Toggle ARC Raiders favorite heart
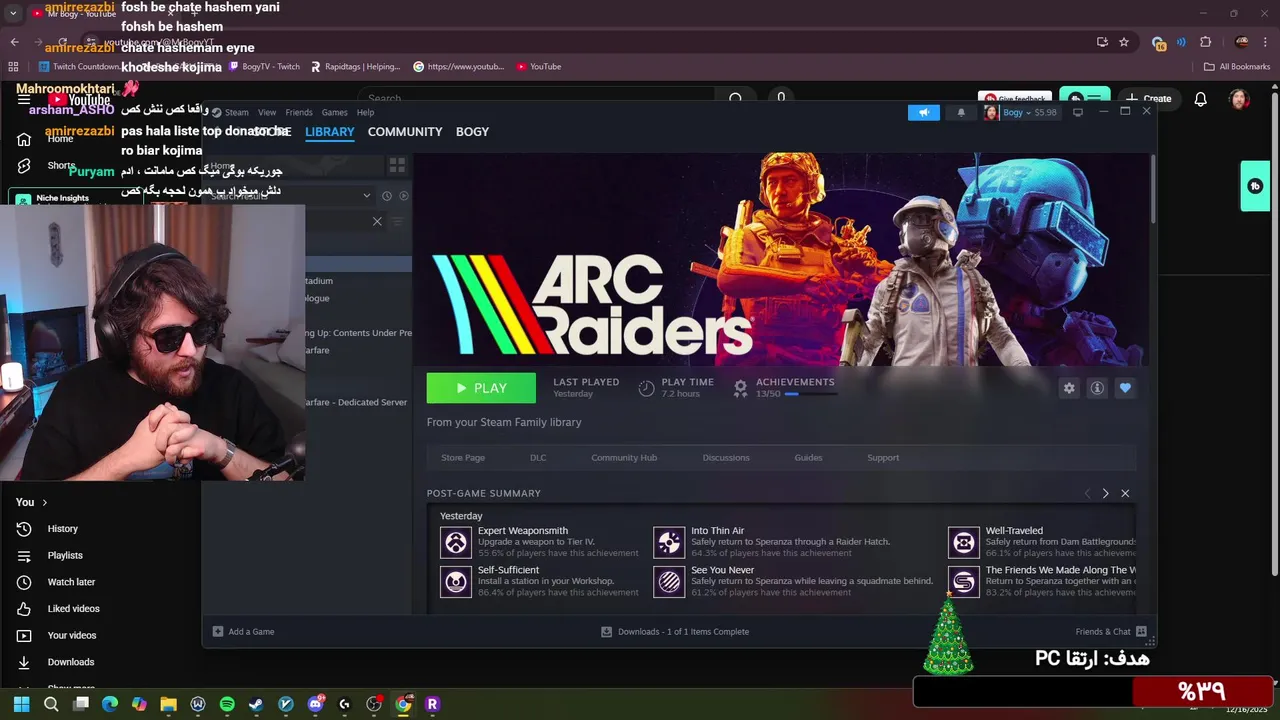The width and height of the screenshot is (1280, 720). (x=1125, y=388)
